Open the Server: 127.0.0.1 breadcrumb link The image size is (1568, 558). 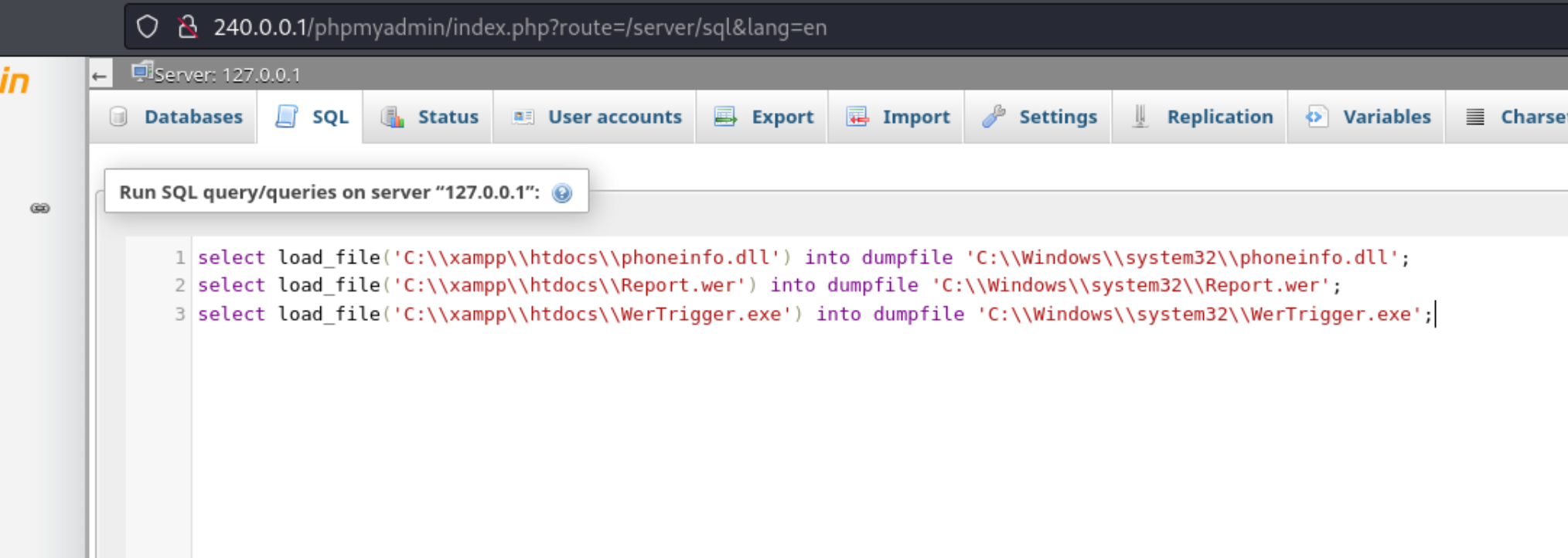click(227, 75)
